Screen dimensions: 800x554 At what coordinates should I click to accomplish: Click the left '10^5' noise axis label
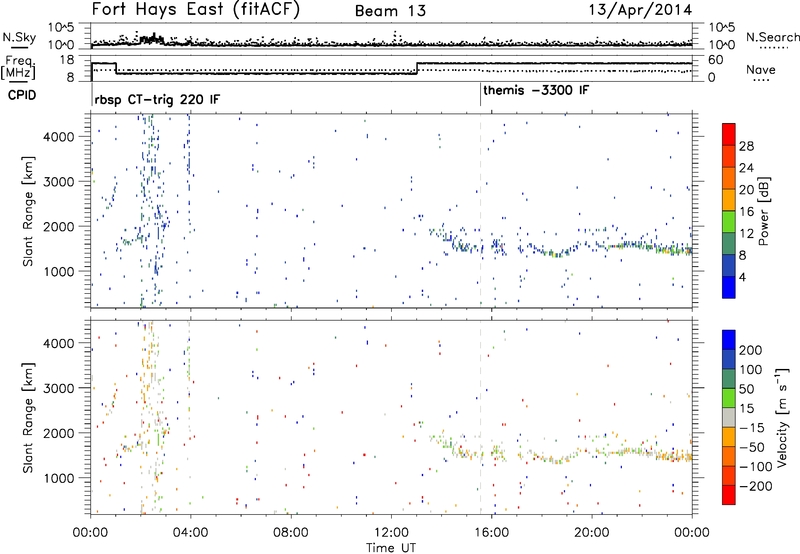click(61, 27)
